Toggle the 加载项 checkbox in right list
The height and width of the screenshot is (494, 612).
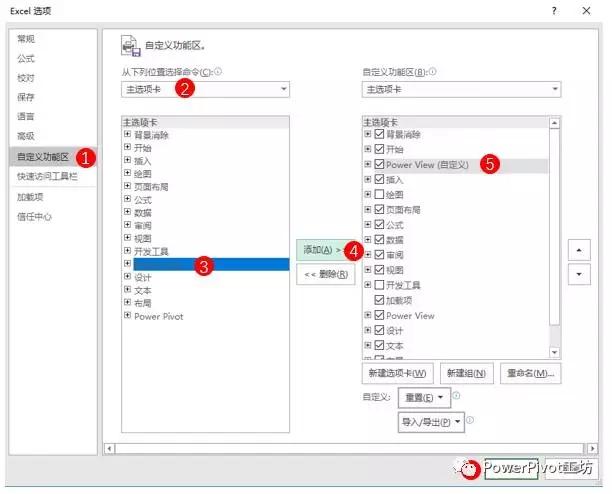[x=379, y=300]
